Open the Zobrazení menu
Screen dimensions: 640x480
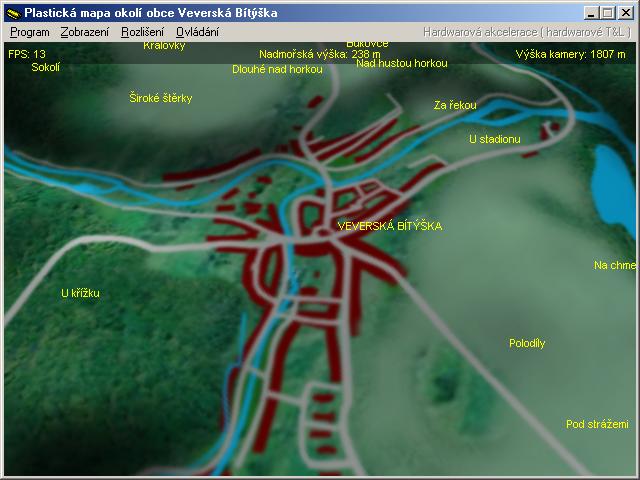click(84, 32)
